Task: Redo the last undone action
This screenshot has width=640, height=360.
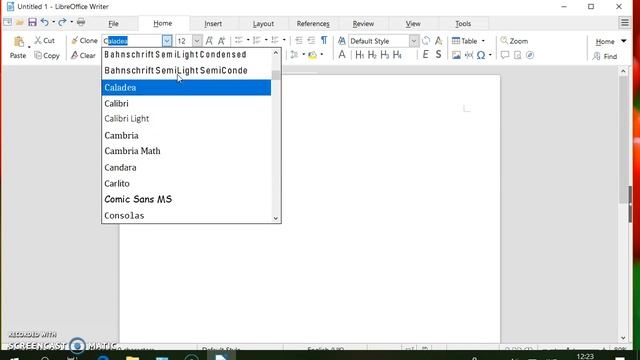Action: 62,22
